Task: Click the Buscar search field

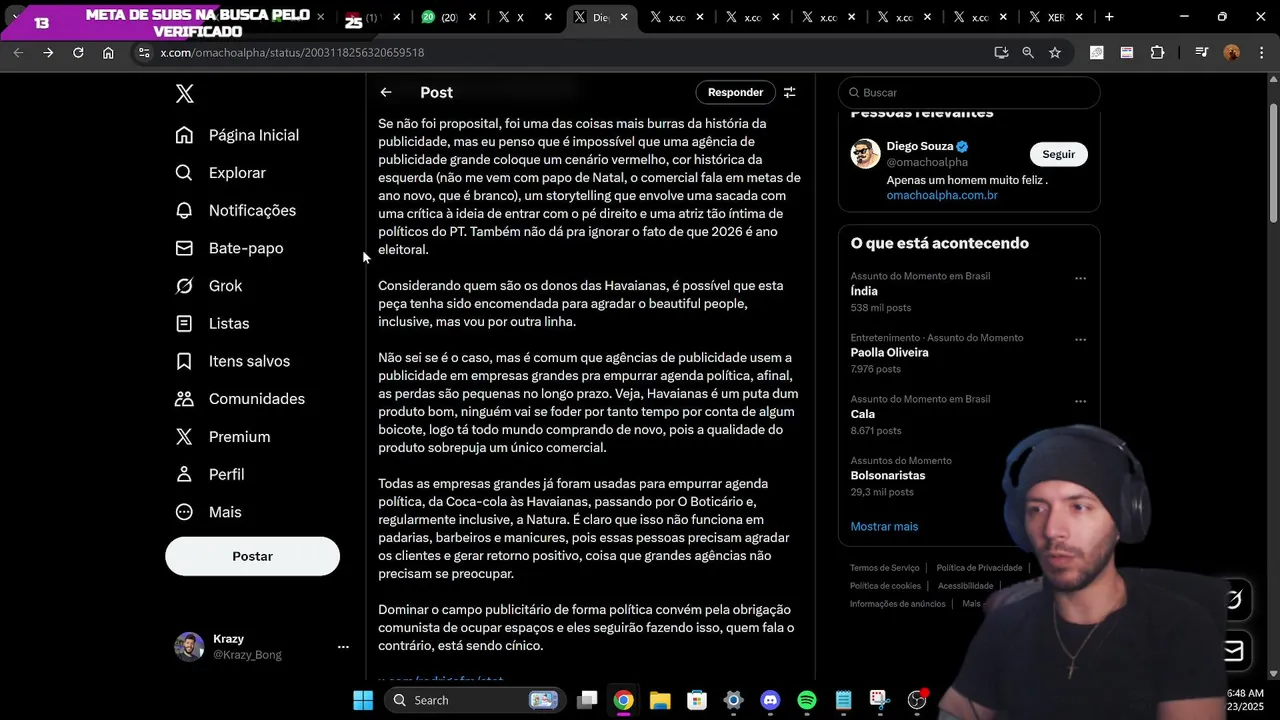Action: click(969, 92)
